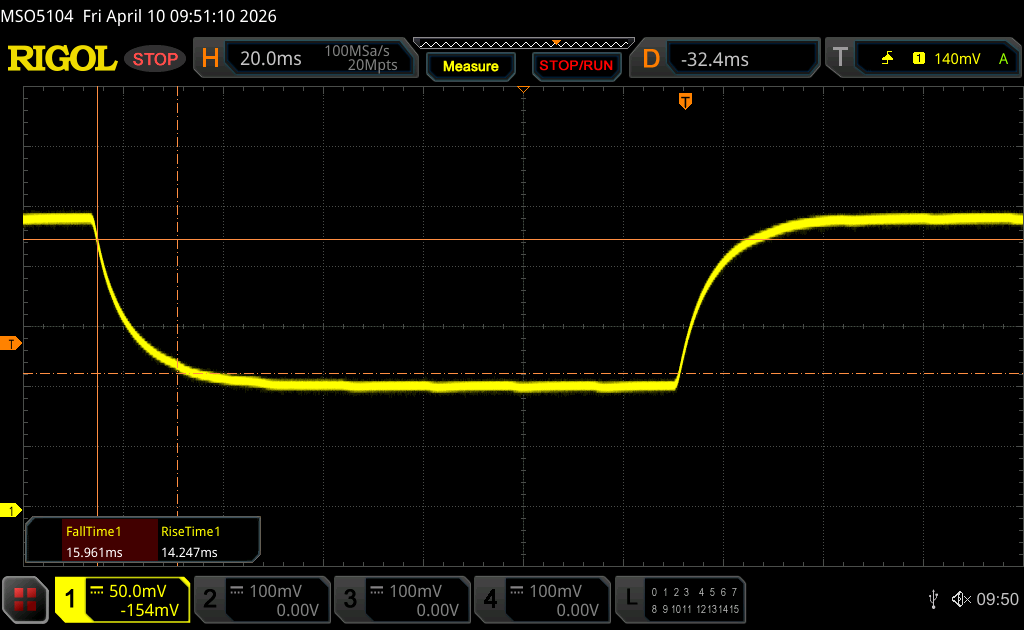Open the function navigation grid icon
This screenshot has width=1024, height=630.
point(25,599)
